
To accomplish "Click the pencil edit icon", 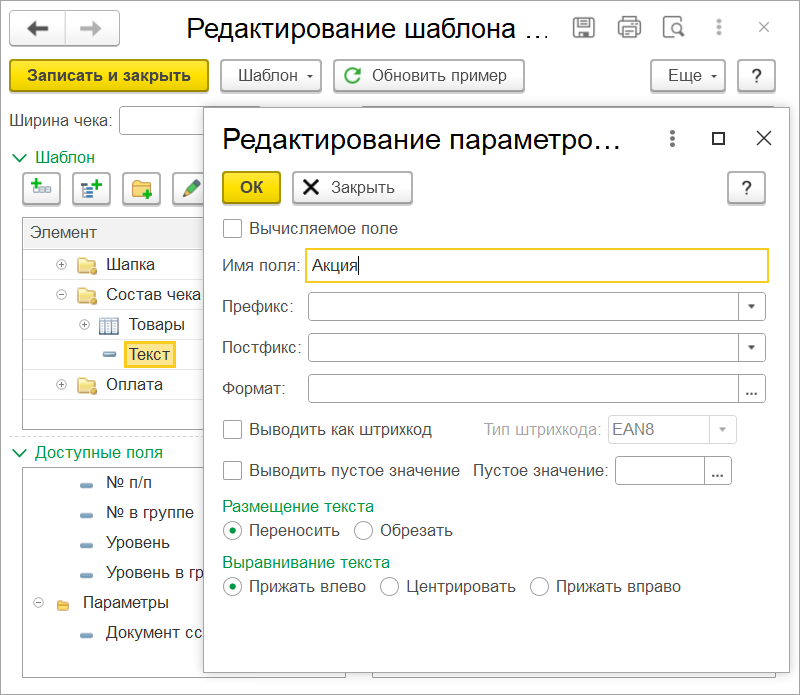I will (x=187, y=188).
